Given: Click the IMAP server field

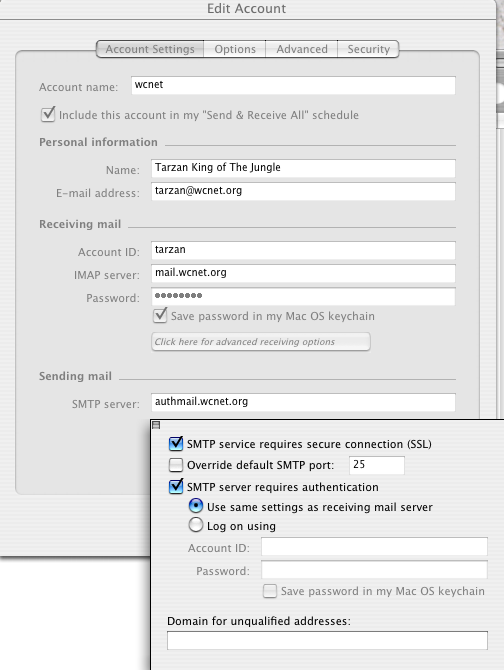Looking at the screenshot, I should pyautogui.click(x=303, y=273).
